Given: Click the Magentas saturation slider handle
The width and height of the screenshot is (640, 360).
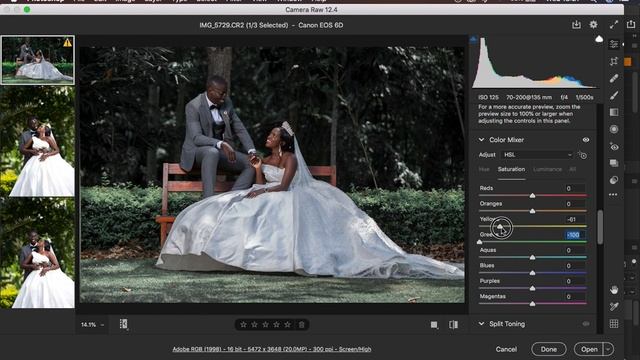Looking at the screenshot, I should point(532,304).
